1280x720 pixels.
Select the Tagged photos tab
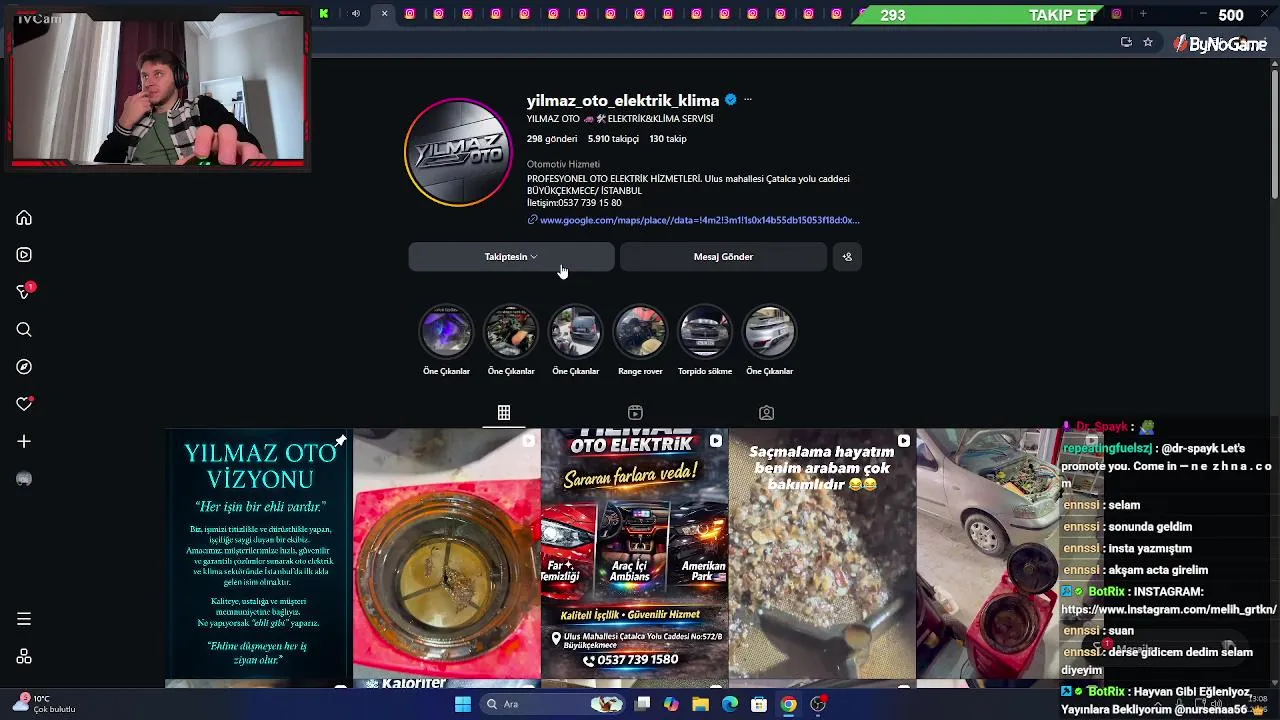click(766, 413)
